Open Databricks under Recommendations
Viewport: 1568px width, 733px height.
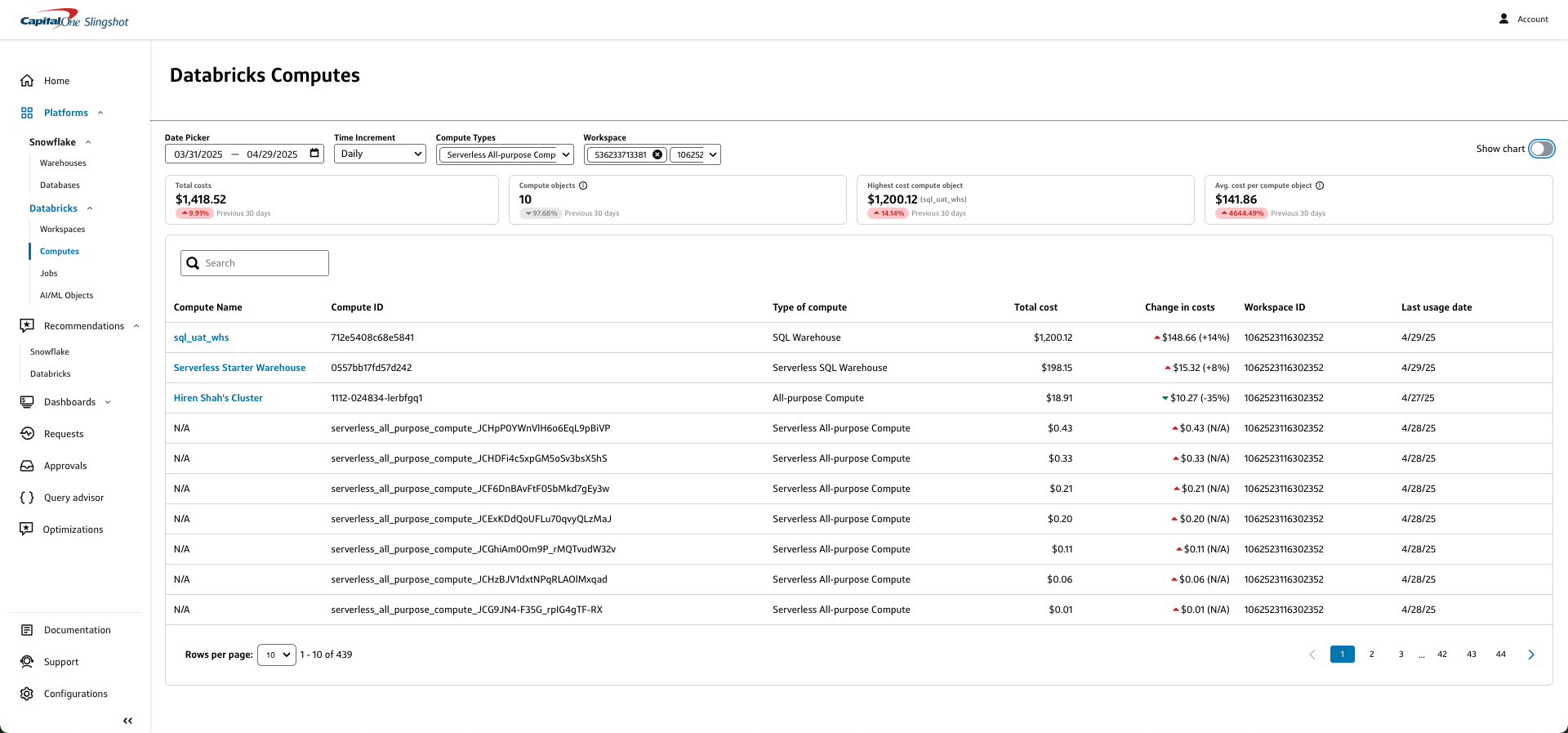pos(51,374)
